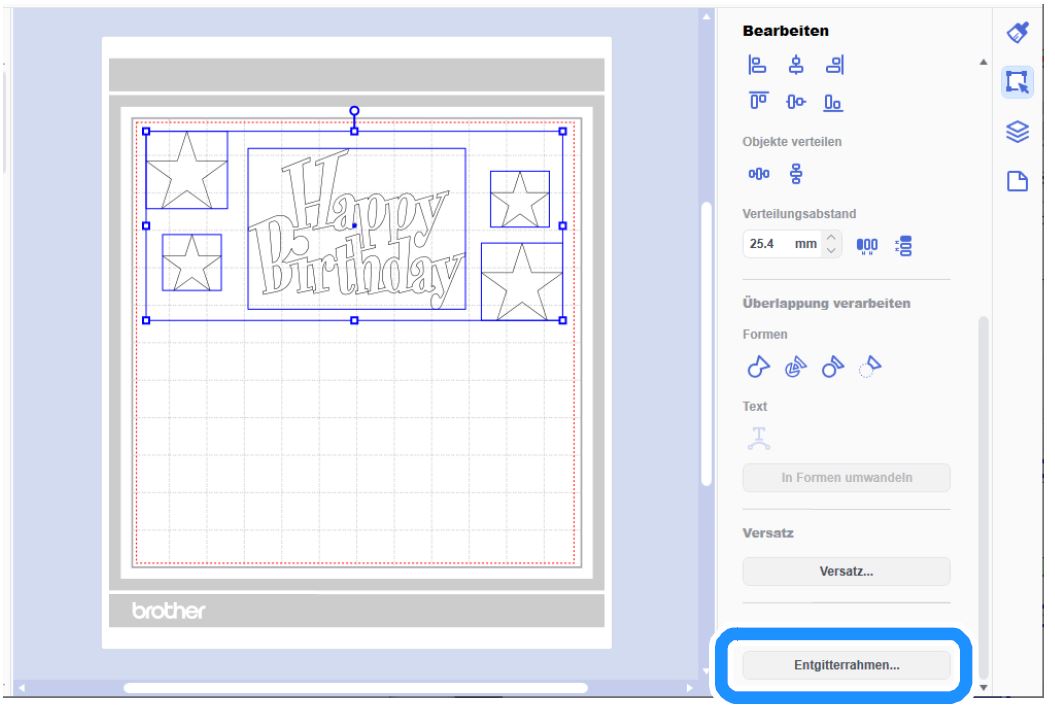Image resolution: width=1055 pixels, height=711 pixels.
Task: Align selected objects to right edge
Action: tap(833, 65)
